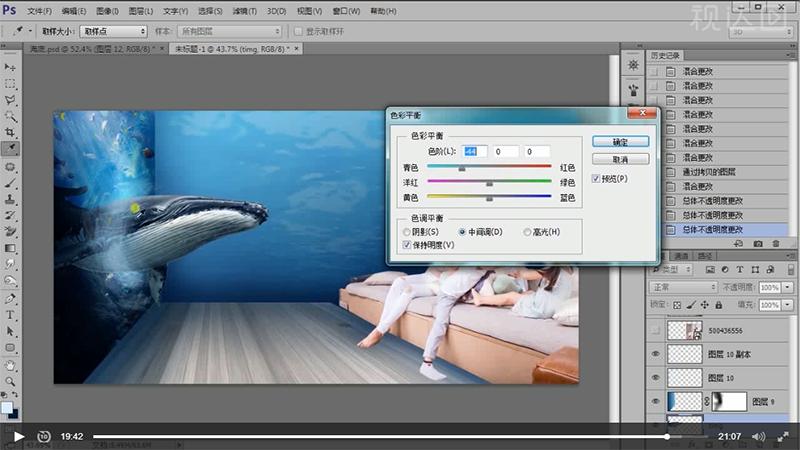Click the video fullscreen icon

coord(783,437)
